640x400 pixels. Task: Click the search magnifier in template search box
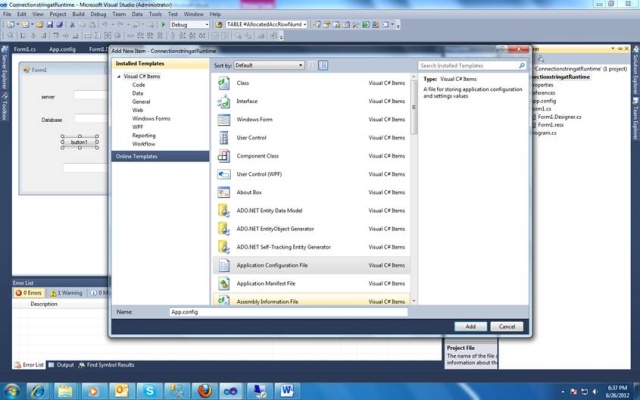click(x=522, y=65)
